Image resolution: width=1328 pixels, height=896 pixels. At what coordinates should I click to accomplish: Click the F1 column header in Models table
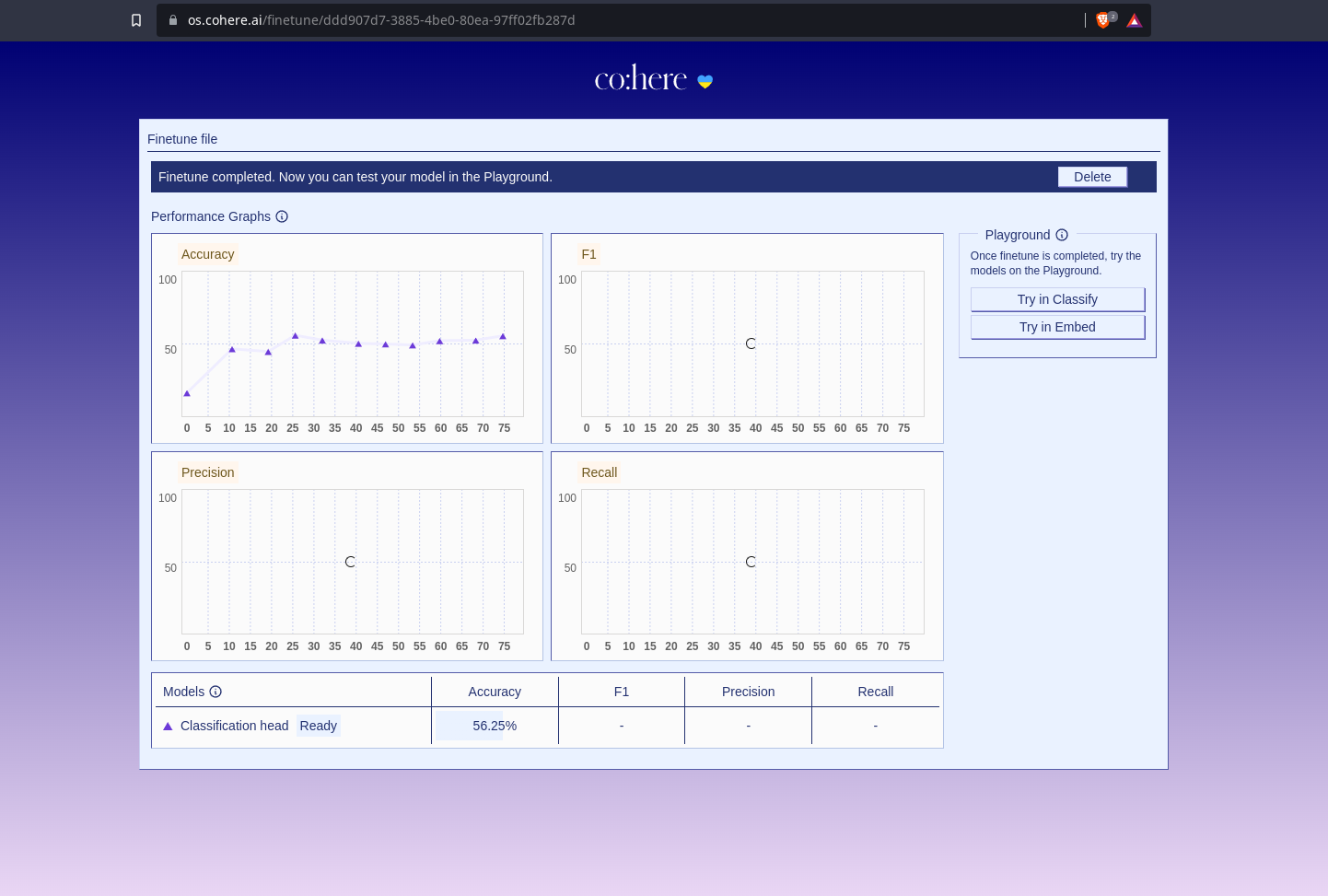[x=622, y=692]
